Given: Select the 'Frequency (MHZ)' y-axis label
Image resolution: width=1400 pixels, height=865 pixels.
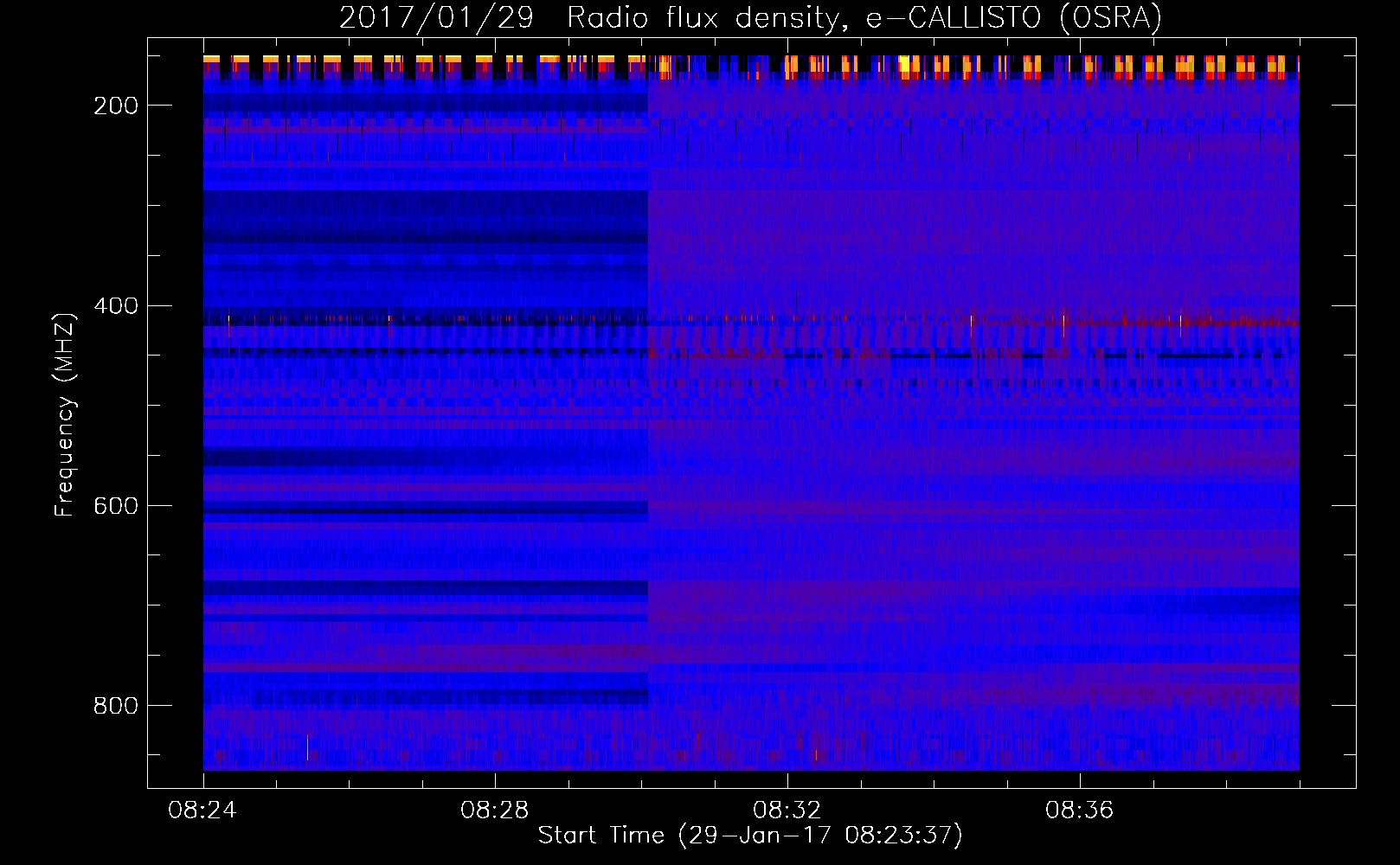Looking at the screenshot, I should [65, 414].
